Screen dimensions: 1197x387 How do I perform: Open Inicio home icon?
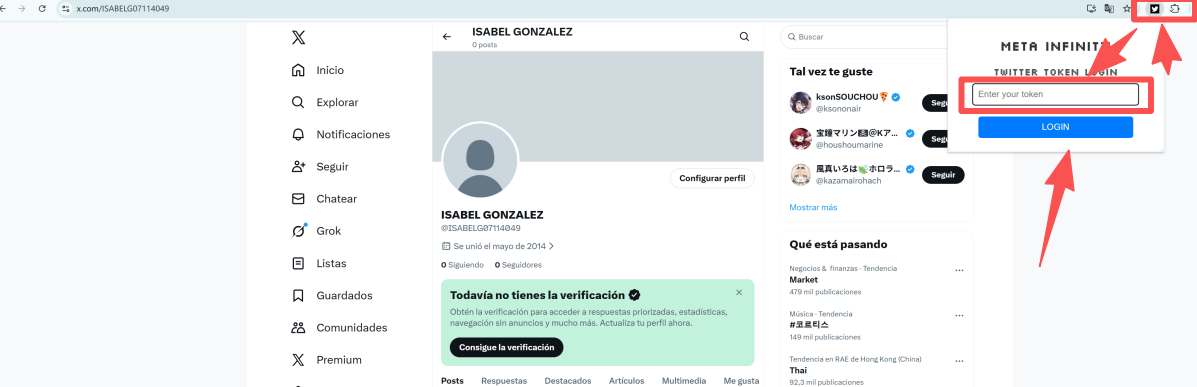click(298, 70)
